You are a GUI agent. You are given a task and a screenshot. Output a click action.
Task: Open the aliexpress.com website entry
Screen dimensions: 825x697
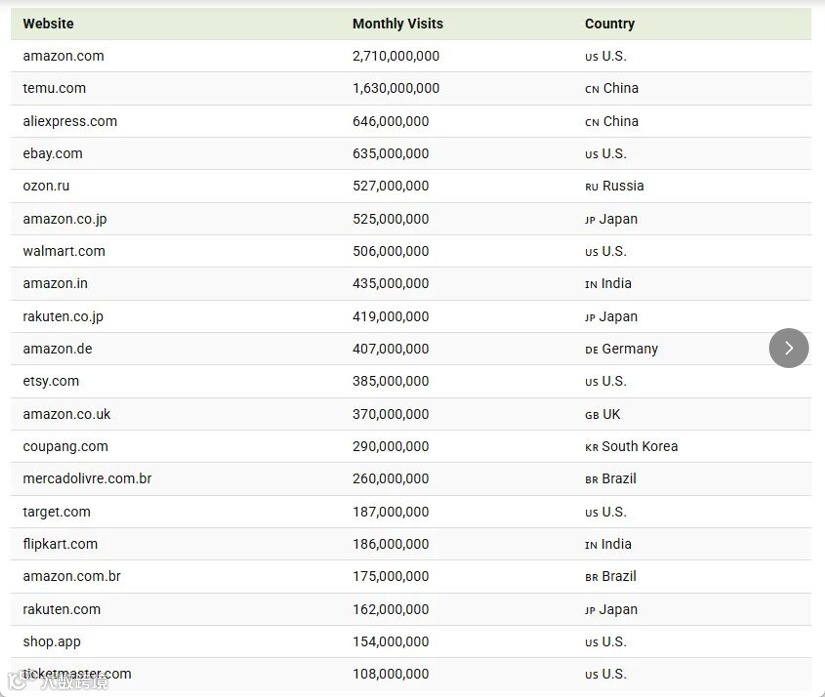pos(70,121)
